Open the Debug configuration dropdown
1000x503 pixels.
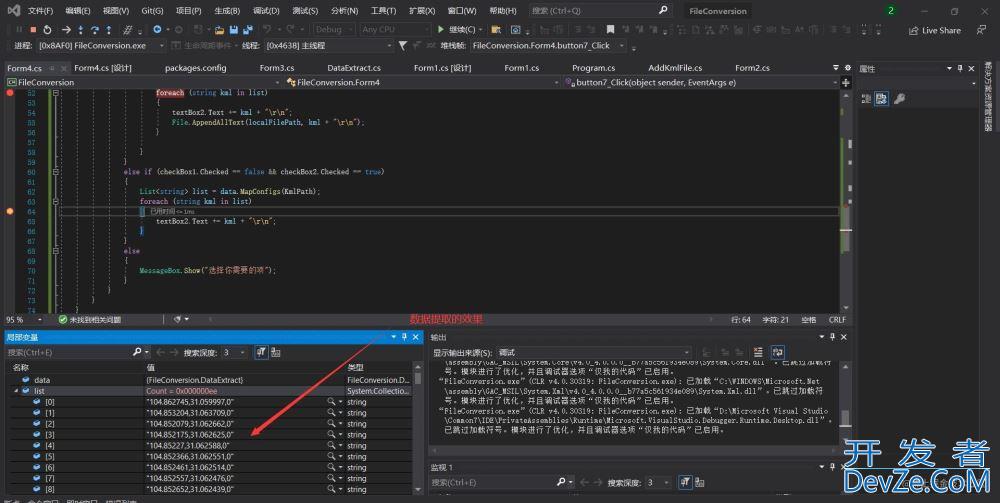[x=334, y=29]
